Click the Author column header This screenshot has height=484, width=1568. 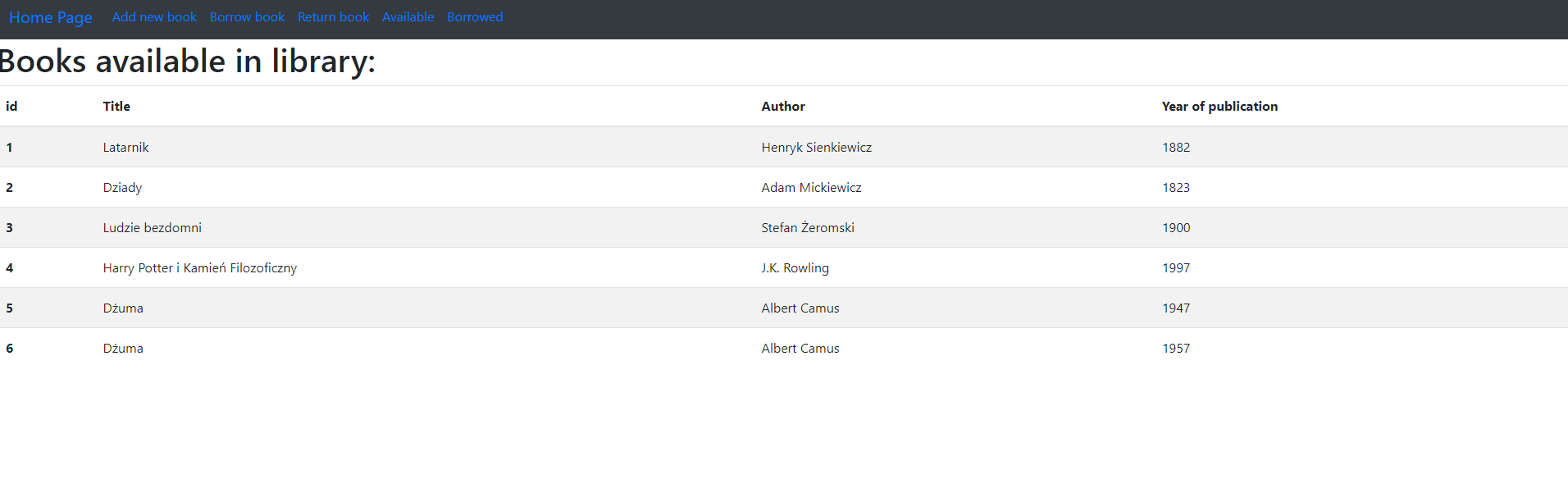(x=783, y=106)
